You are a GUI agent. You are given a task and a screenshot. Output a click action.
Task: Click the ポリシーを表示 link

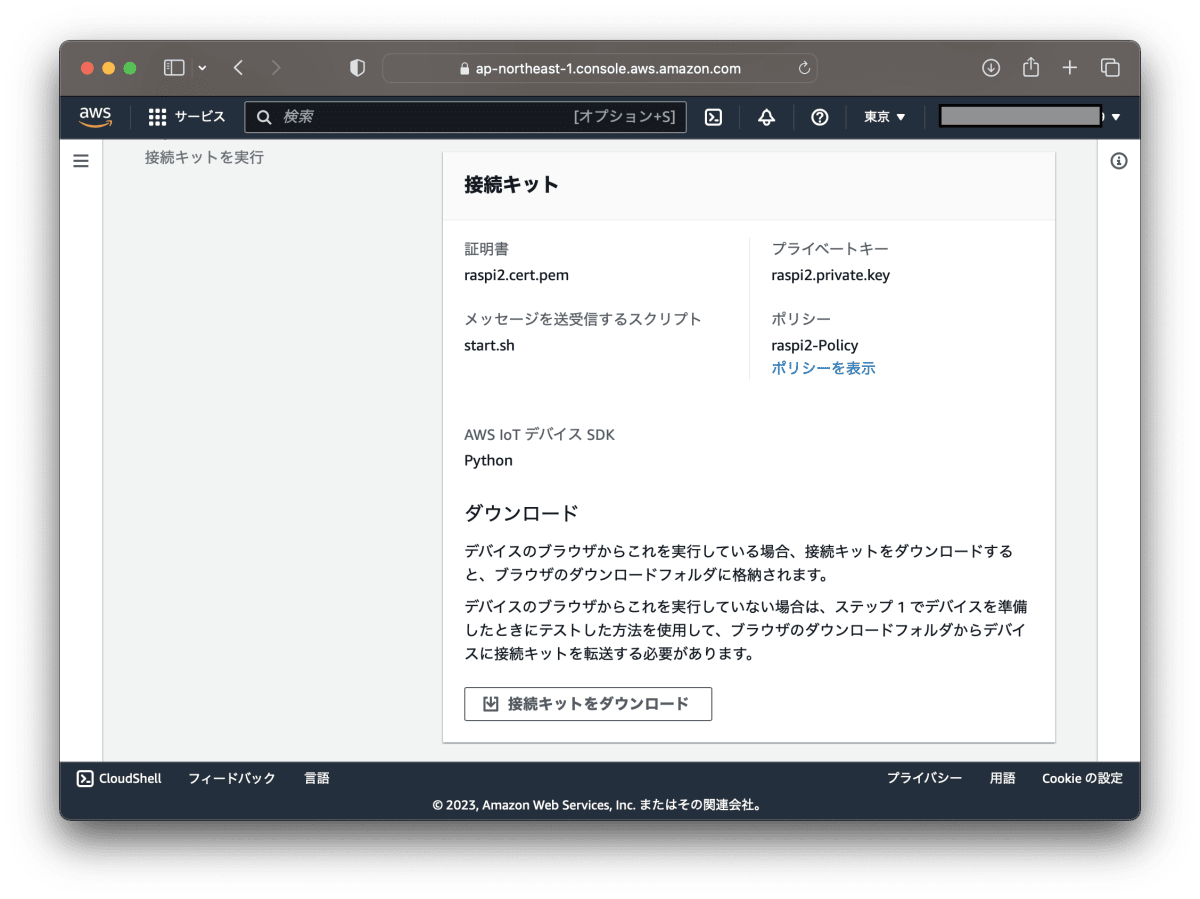(x=823, y=368)
